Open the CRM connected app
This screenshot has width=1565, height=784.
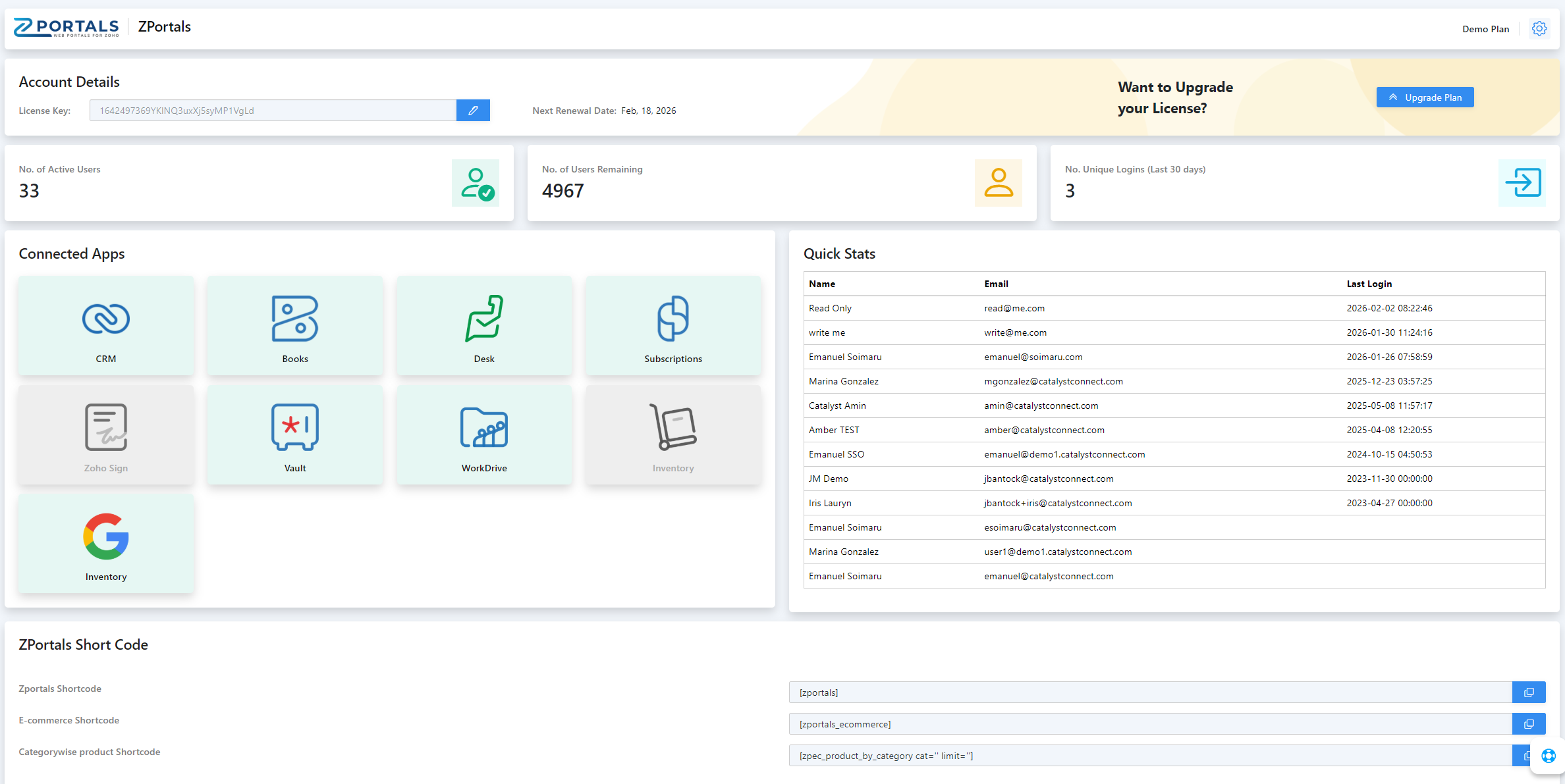[x=105, y=325]
